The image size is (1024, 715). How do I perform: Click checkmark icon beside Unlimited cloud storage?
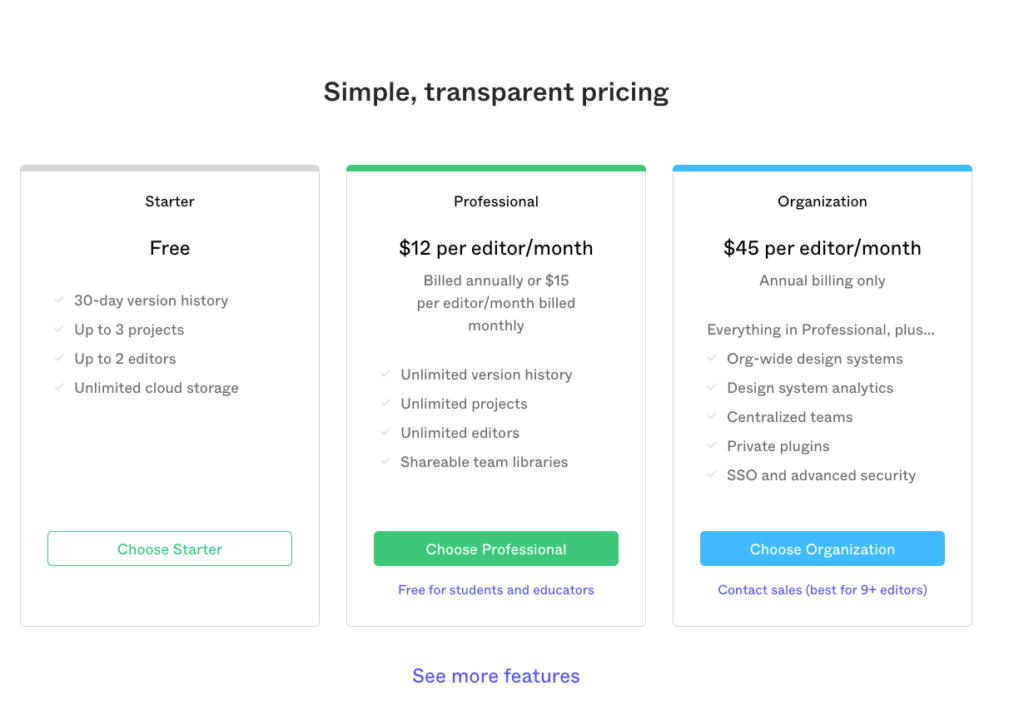point(59,387)
